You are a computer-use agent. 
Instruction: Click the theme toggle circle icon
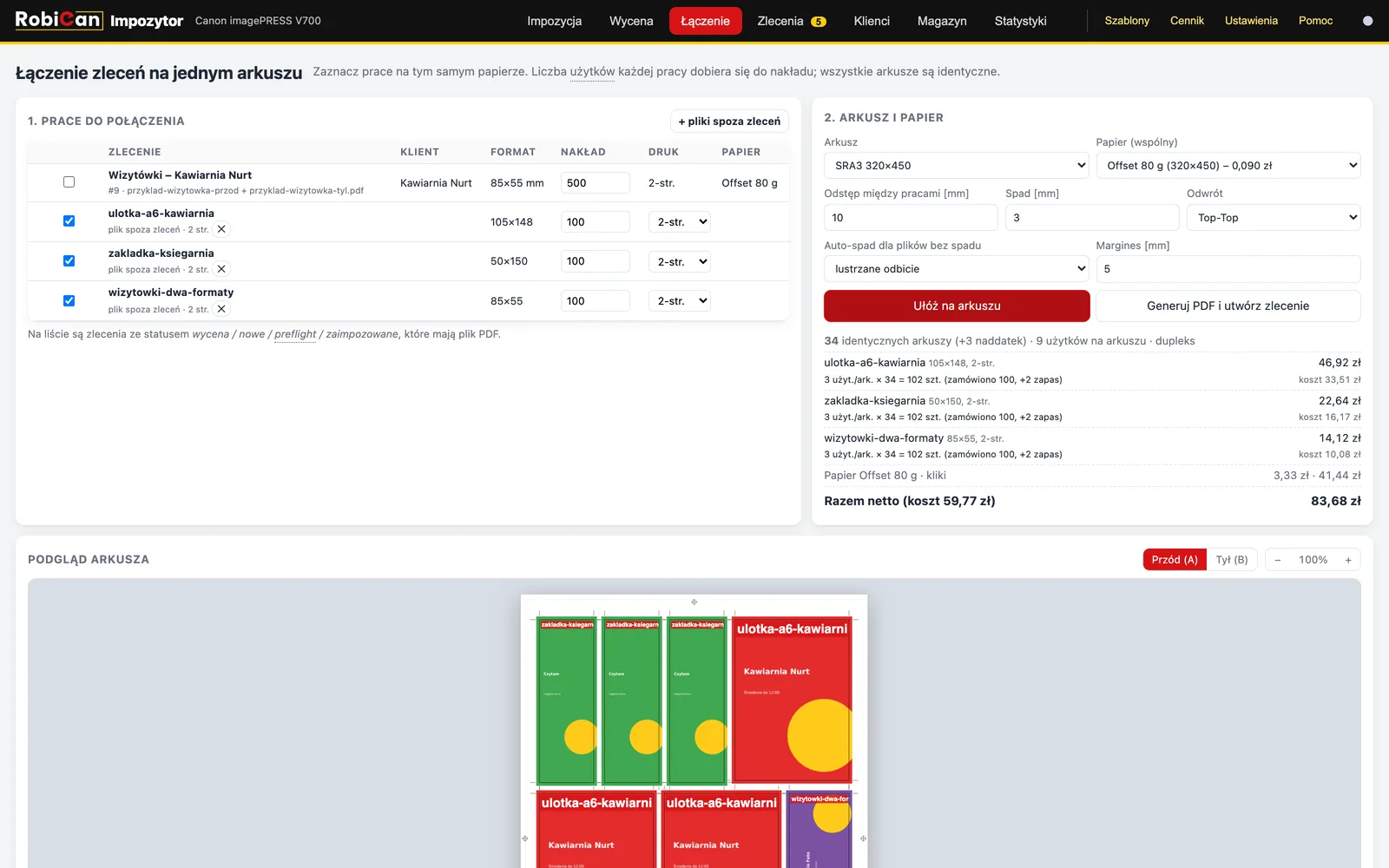[1367, 21]
